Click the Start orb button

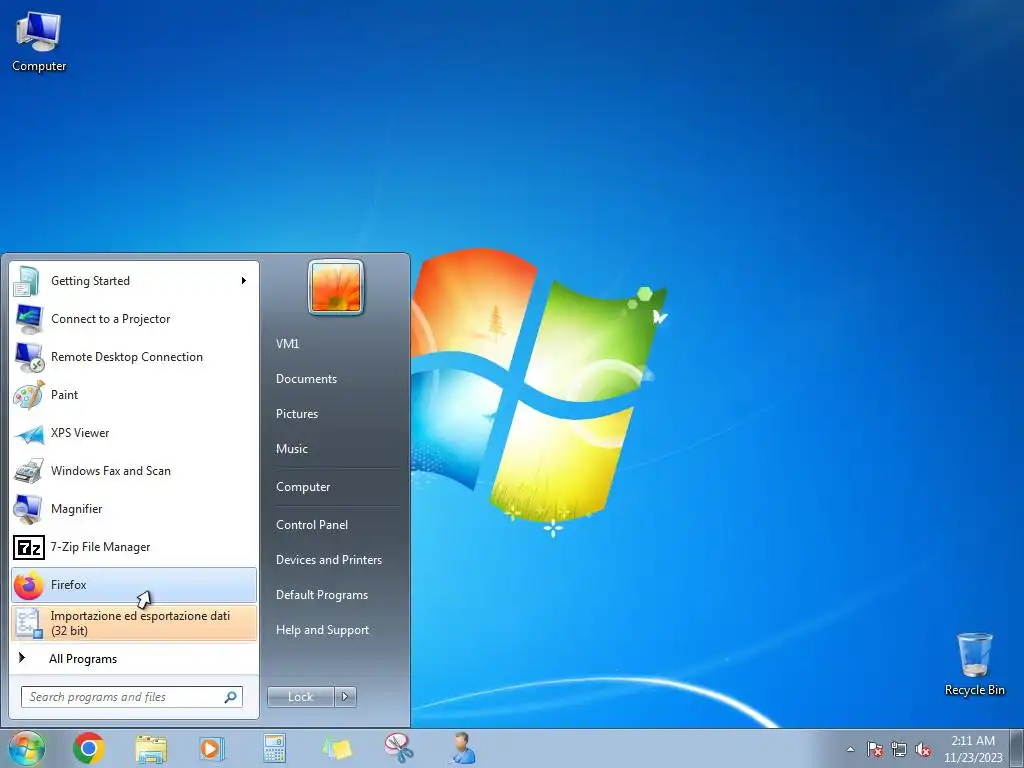point(27,748)
